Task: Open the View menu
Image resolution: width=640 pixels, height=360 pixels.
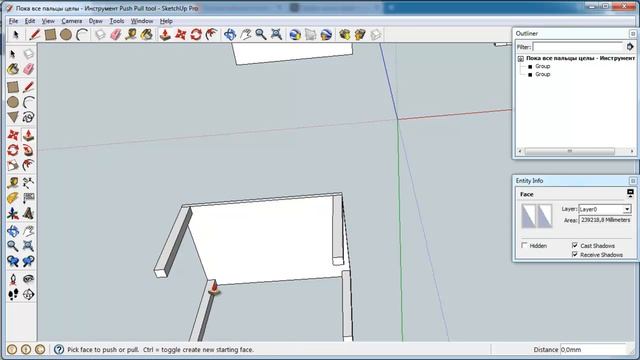Action: (48, 21)
